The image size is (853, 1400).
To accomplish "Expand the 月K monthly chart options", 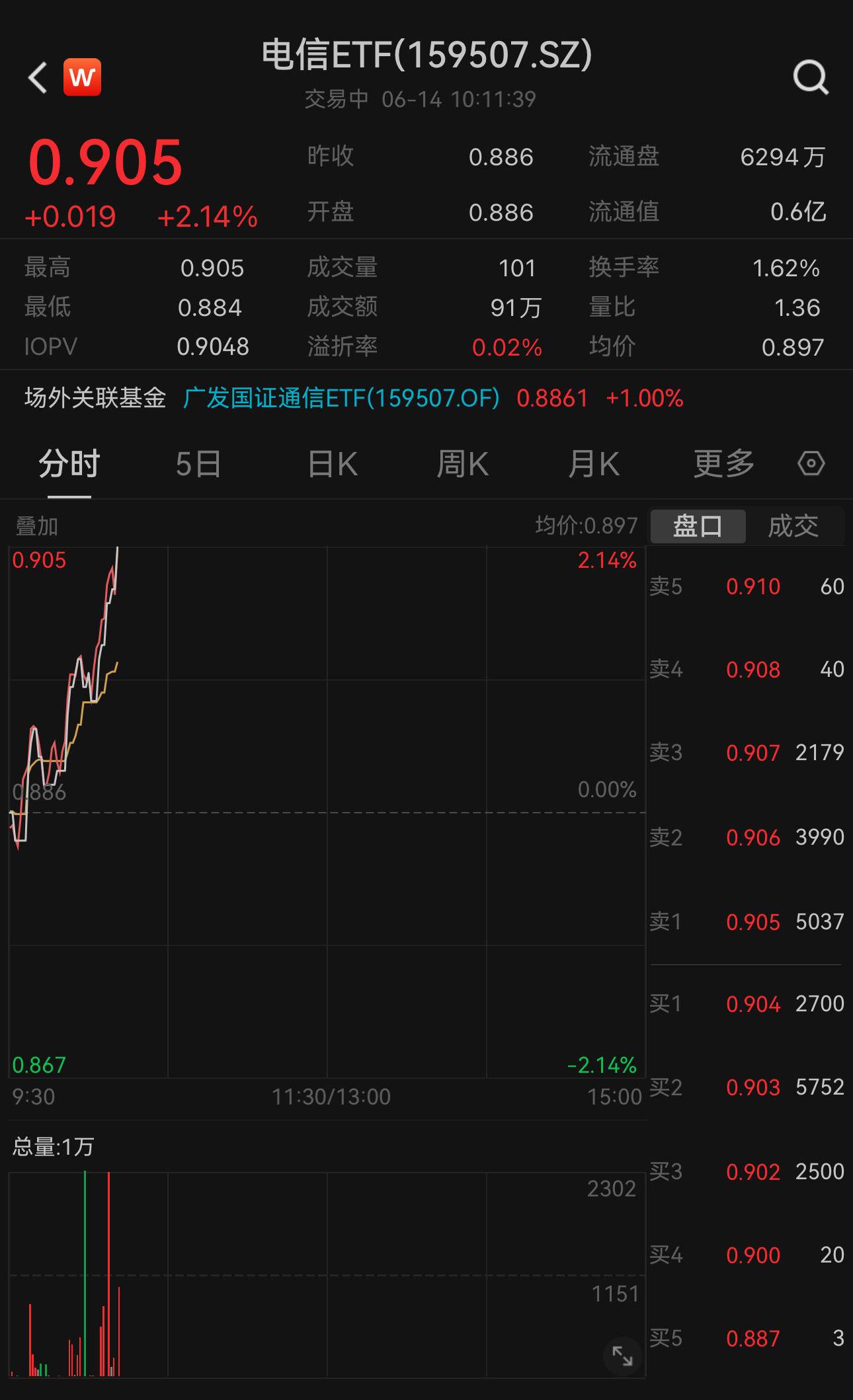I will tap(593, 464).
